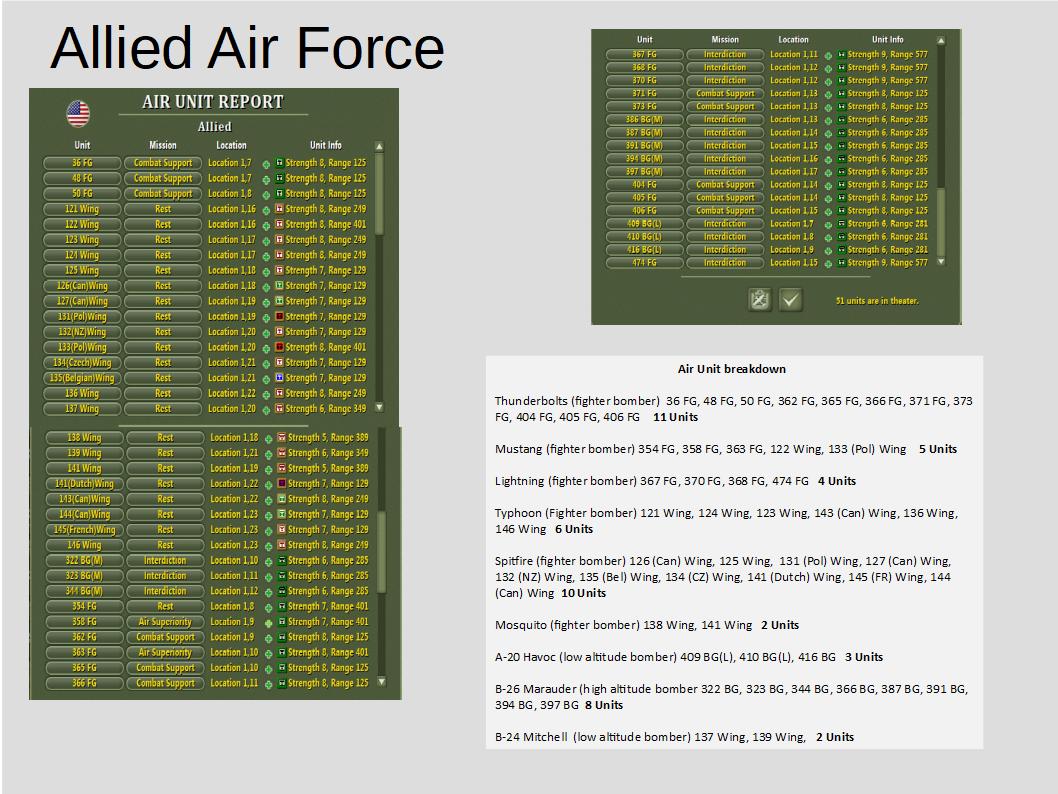This screenshot has width=1058, height=794.
Task: Click the Unit Info column header in right panel
Action: [887, 40]
